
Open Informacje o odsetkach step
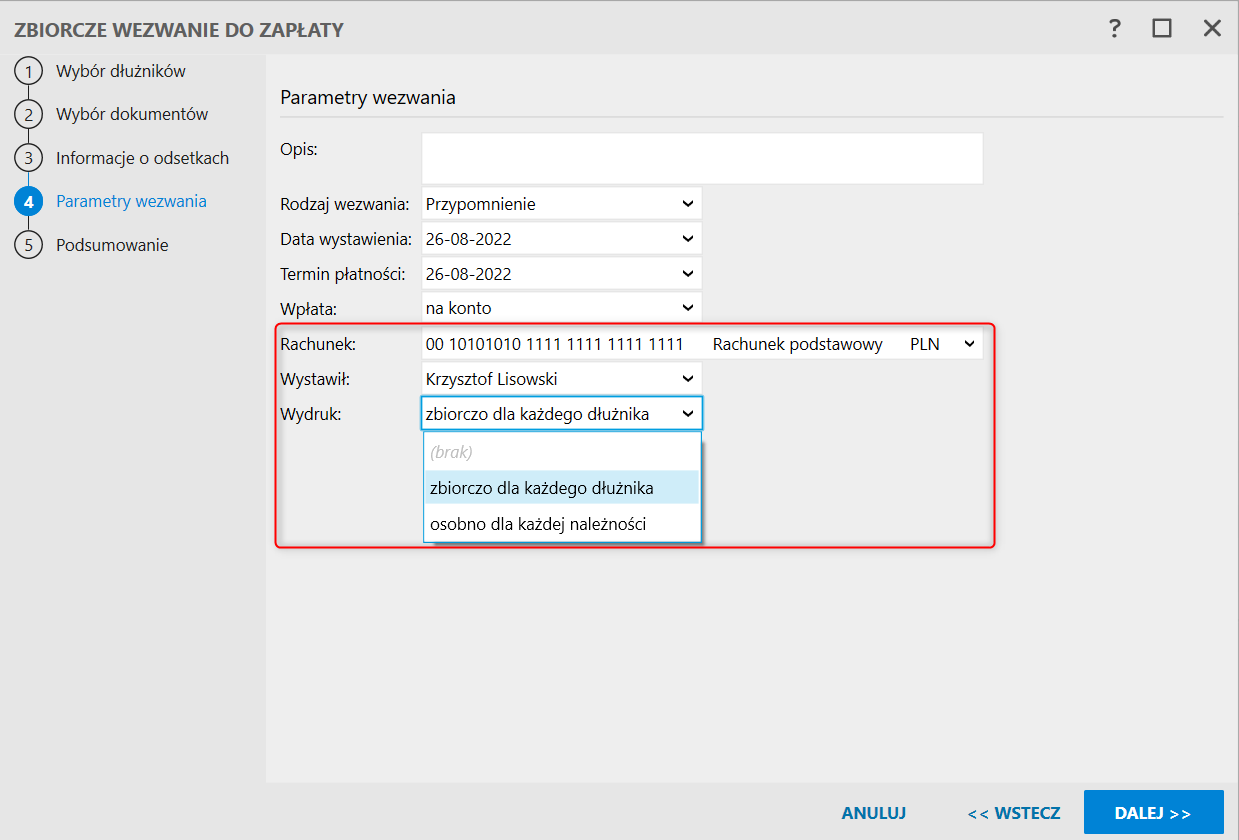142,158
